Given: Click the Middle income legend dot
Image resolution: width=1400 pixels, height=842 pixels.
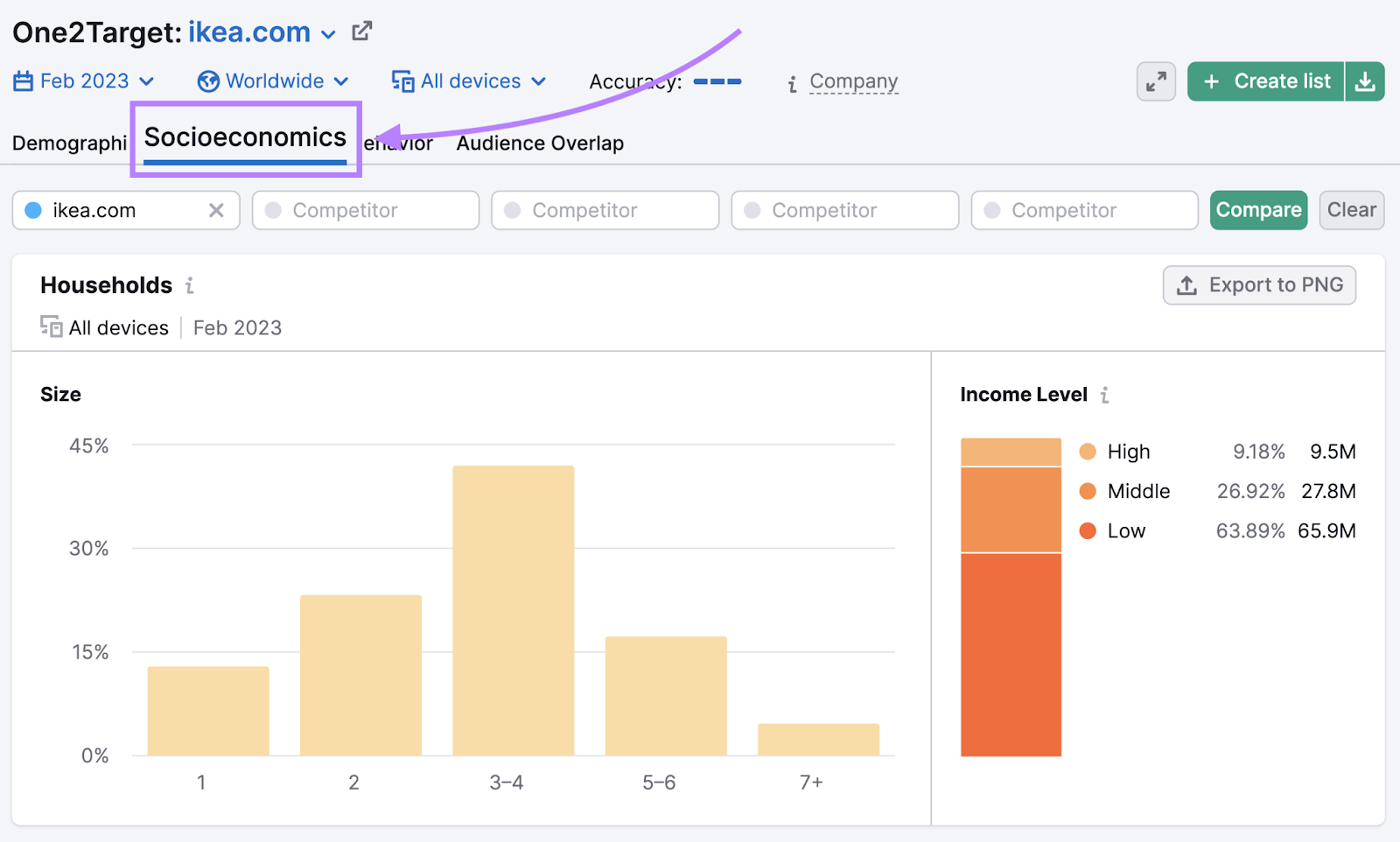Looking at the screenshot, I should [1088, 491].
